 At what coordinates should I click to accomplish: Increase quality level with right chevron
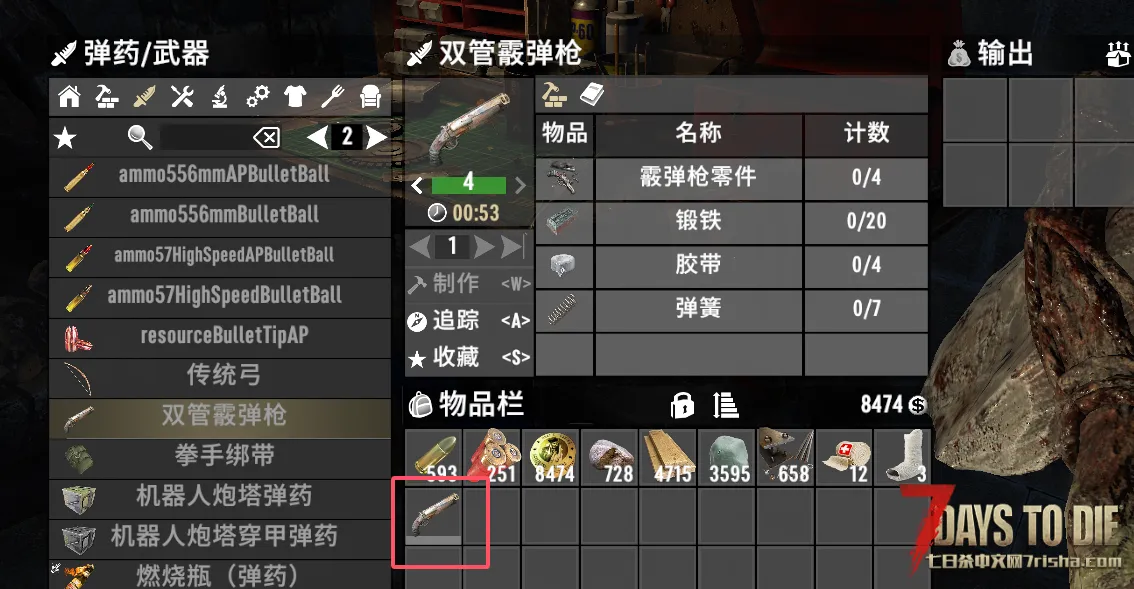coord(520,185)
